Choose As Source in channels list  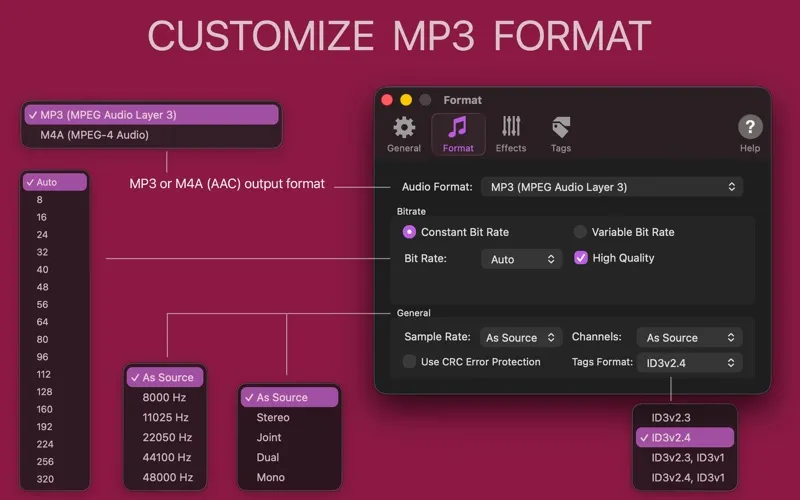click(x=289, y=397)
